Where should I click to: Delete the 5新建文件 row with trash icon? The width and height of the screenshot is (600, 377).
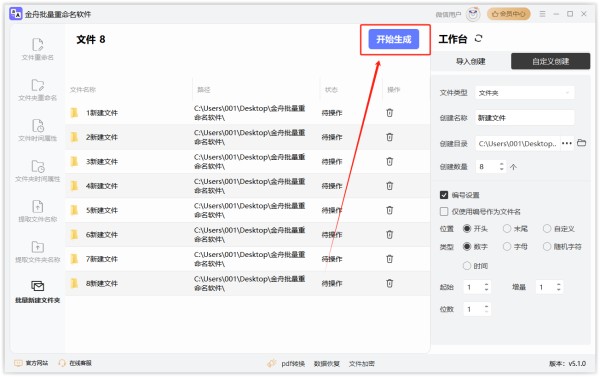tap(390, 210)
